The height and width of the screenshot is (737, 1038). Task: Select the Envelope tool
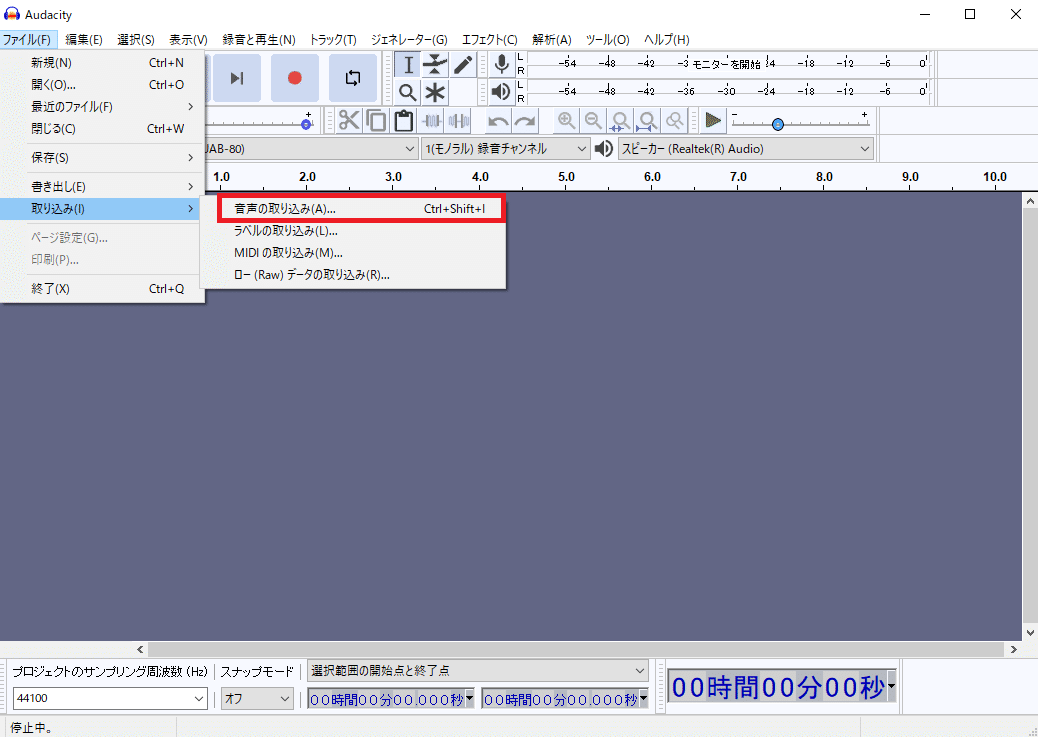tap(435, 65)
